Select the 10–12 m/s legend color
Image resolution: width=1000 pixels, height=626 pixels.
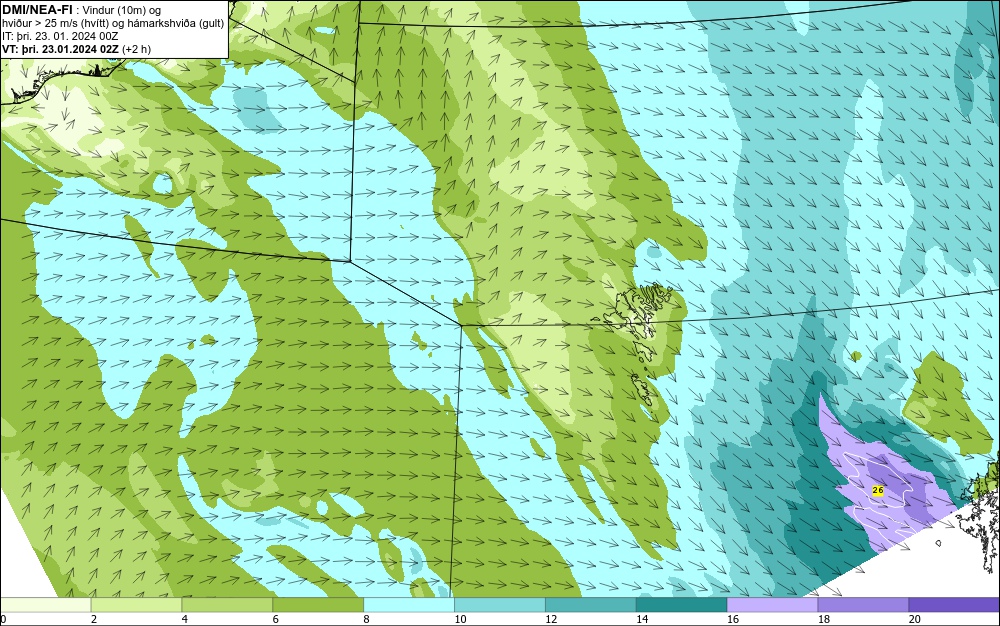click(x=500, y=605)
